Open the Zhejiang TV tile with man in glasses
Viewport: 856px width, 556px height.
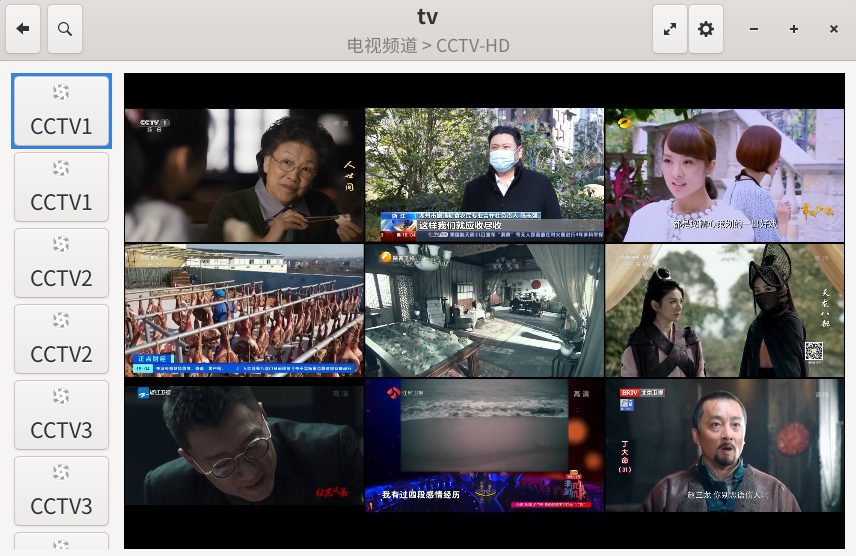(x=244, y=445)
